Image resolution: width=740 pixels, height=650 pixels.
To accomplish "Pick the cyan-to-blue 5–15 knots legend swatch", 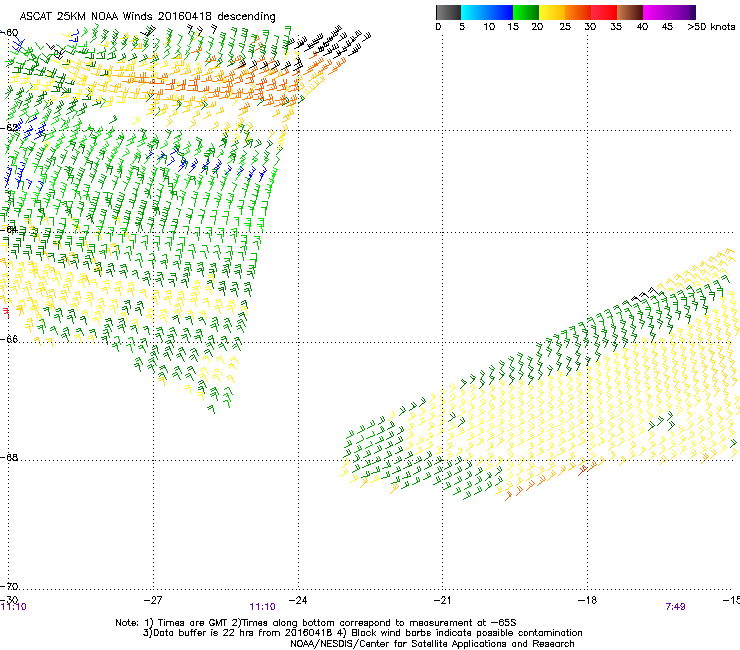I will point(487,12).
